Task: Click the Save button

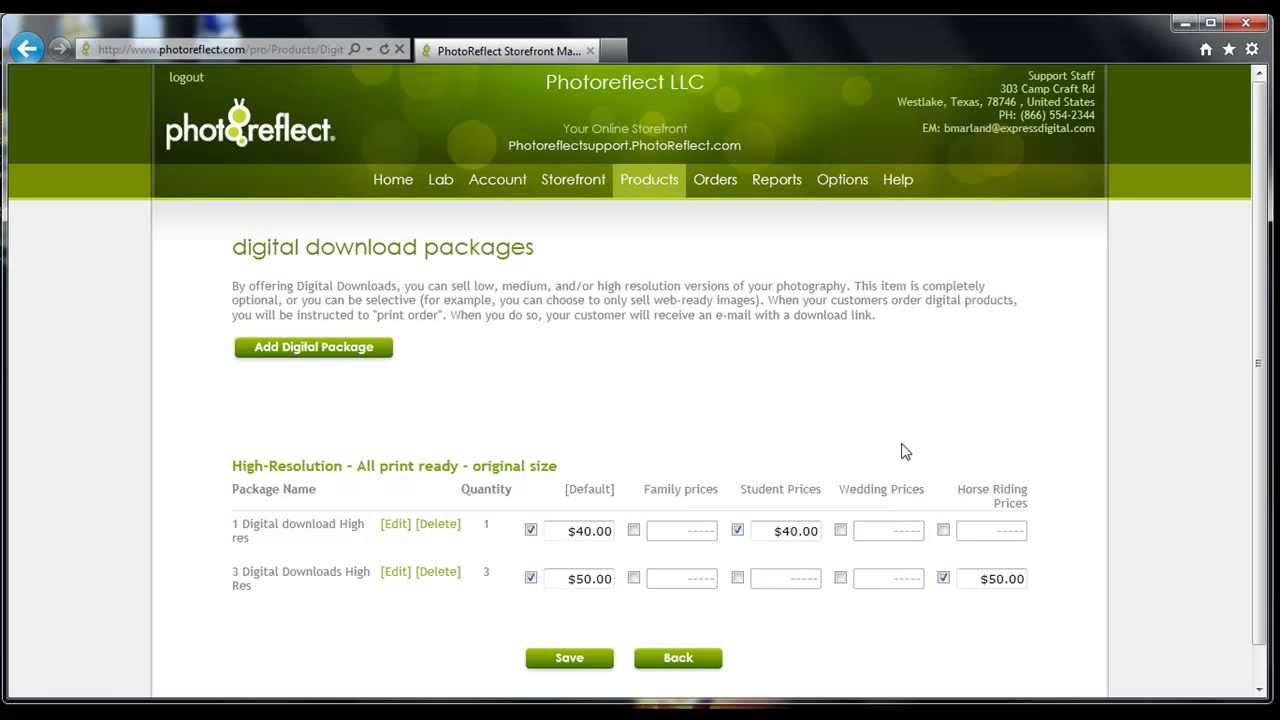Action: pyautogui.click(x=570, y=658)
